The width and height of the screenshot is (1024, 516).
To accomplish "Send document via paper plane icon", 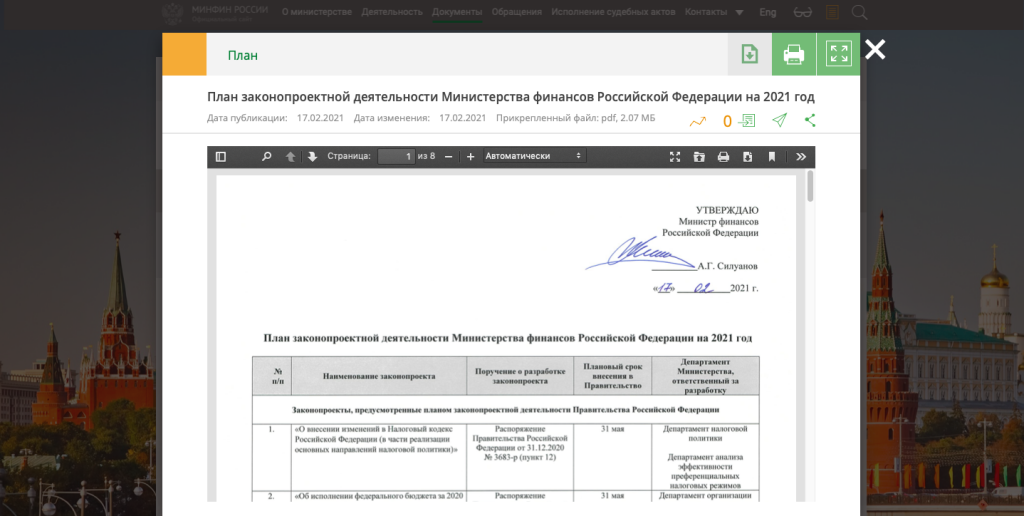I will 779,120.
